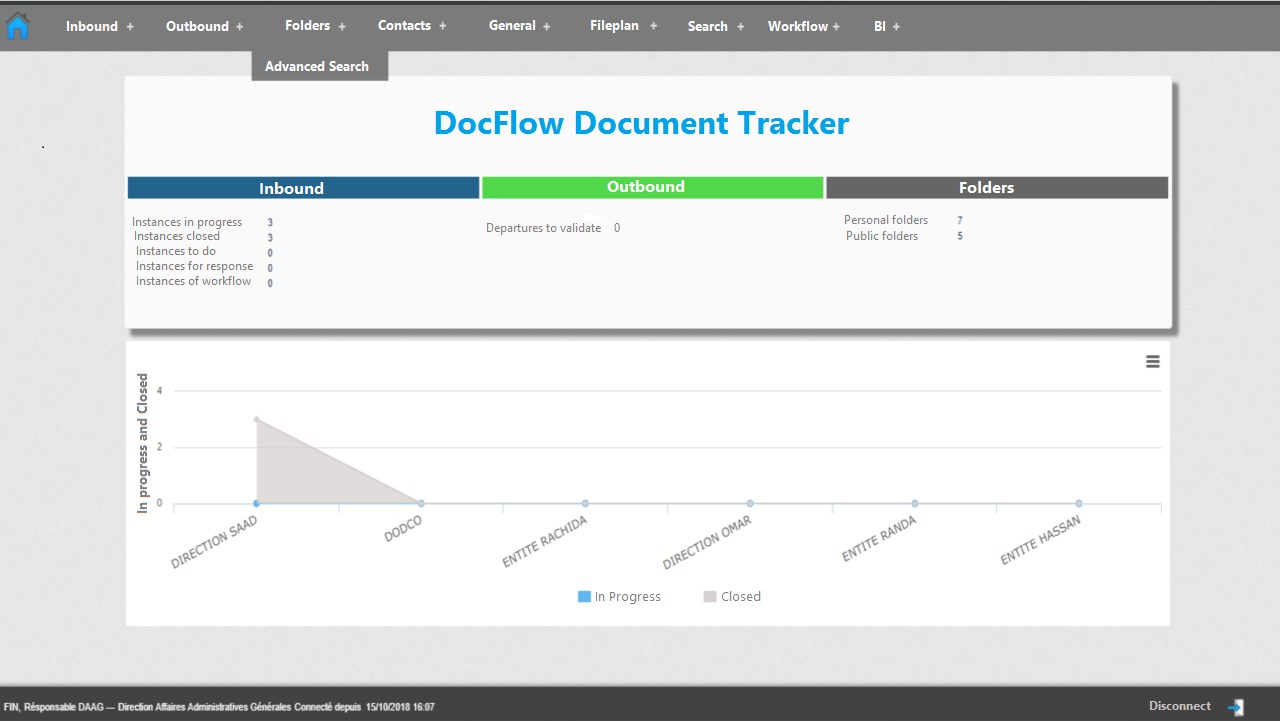The height and width of the screenshot is (722, 1280).
Task: Click the In progress and Closed axis title
Action: click(143, 443)
